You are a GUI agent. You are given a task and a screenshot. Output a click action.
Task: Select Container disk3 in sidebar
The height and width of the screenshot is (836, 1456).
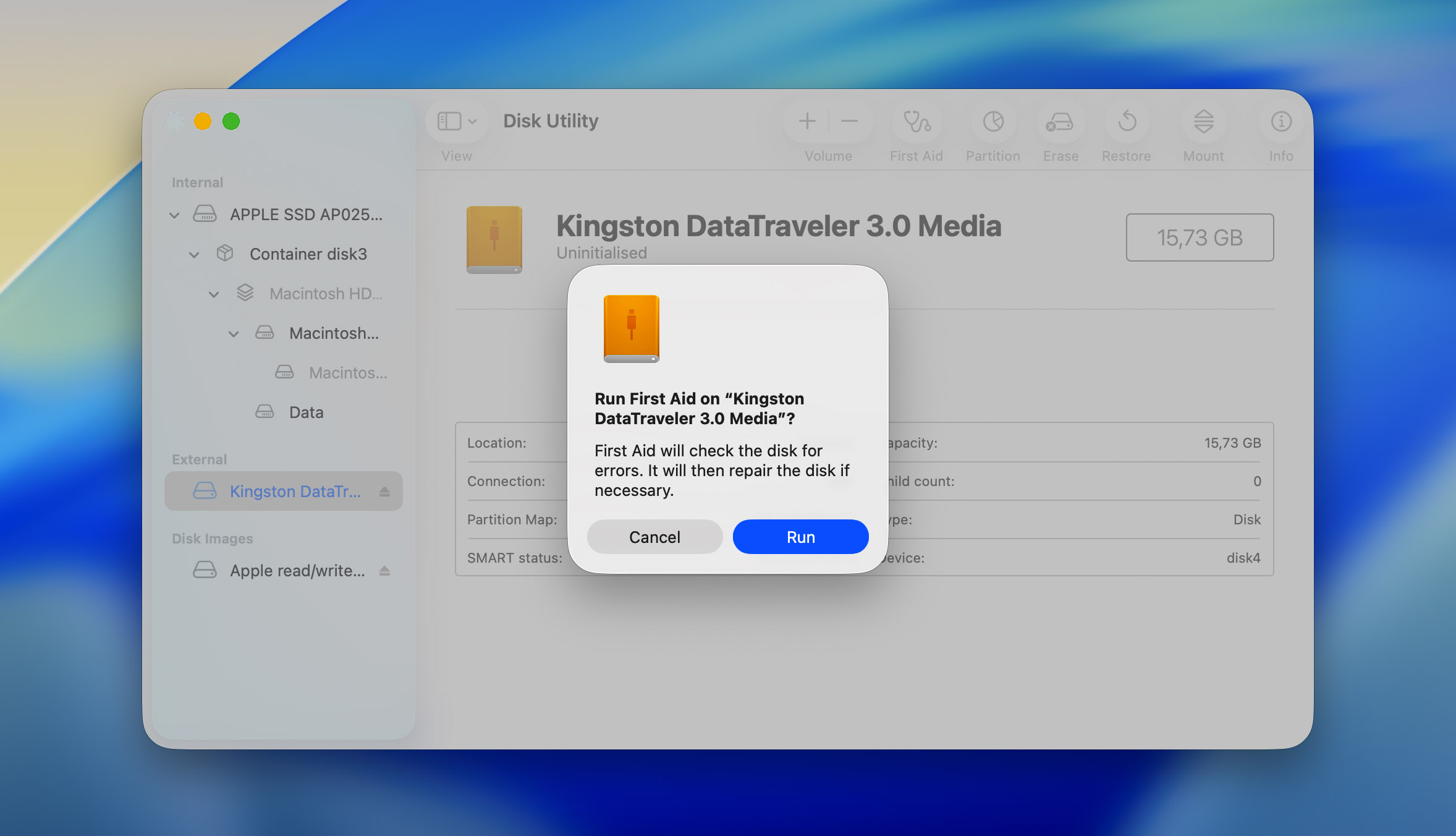[284, 254]
